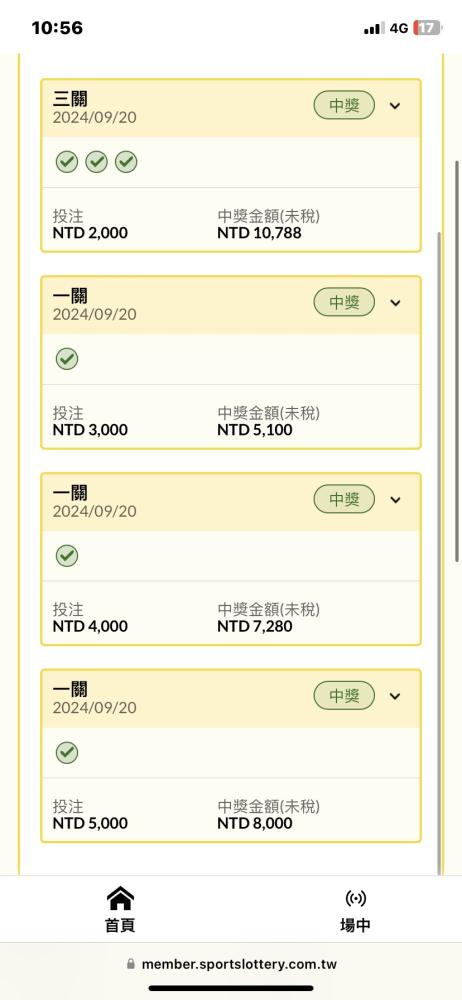Viewport: 462px width, 1000px height.
Task: Click the vertical scrollbar on the right edge
Action: point(457,360)
